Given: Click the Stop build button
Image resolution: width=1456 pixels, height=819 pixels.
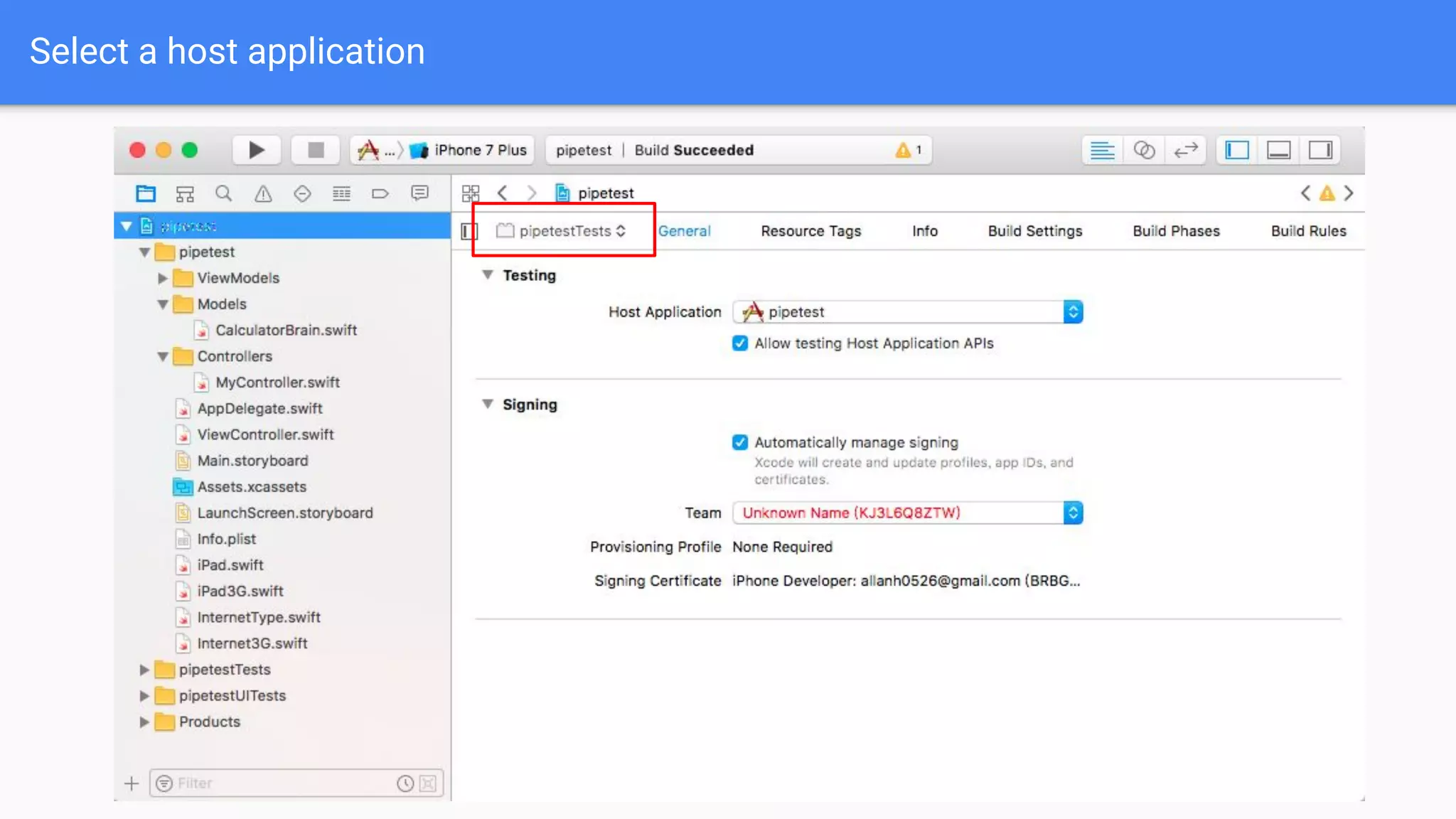Looking at the screenshot, I should [316, 150].
